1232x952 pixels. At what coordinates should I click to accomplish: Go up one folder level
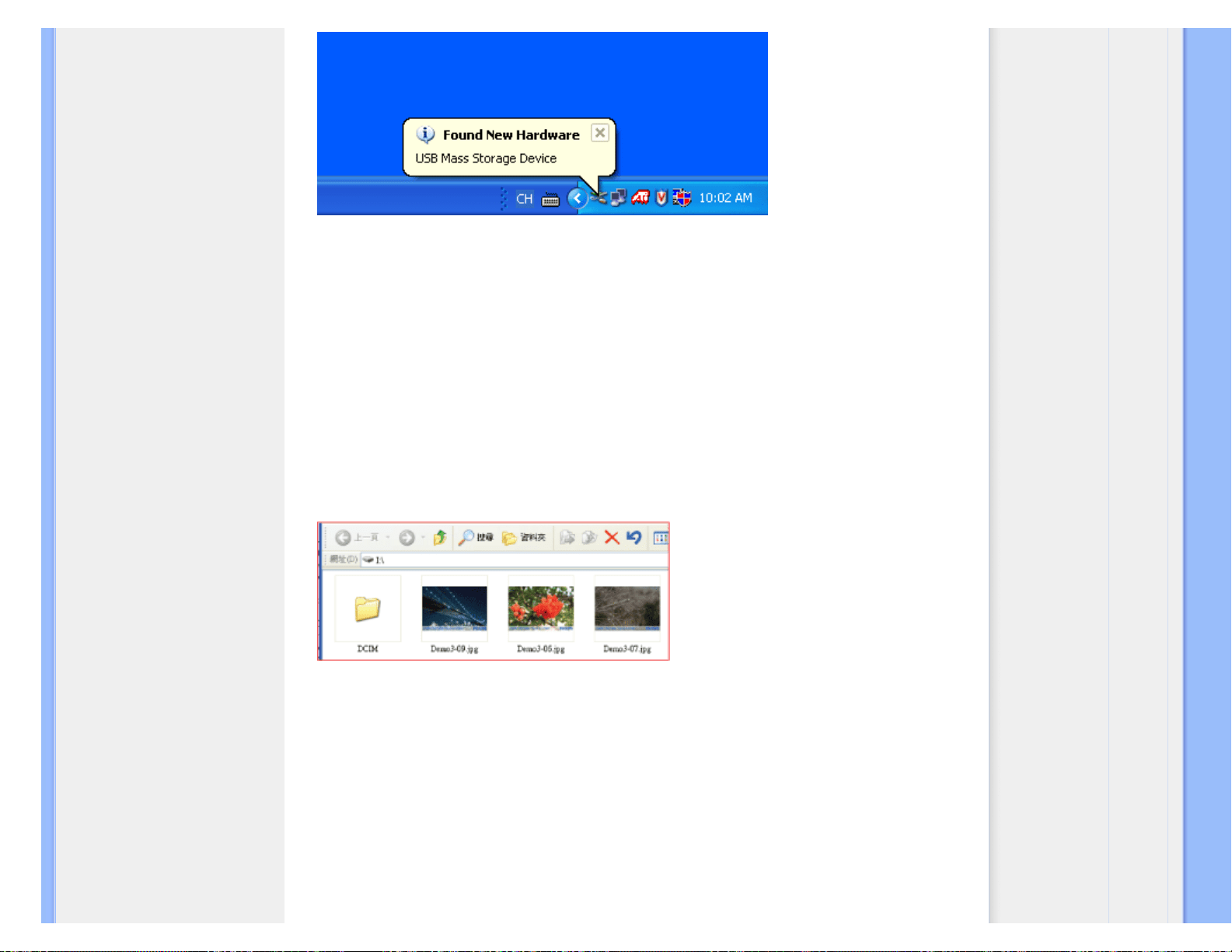coord(440,538)
